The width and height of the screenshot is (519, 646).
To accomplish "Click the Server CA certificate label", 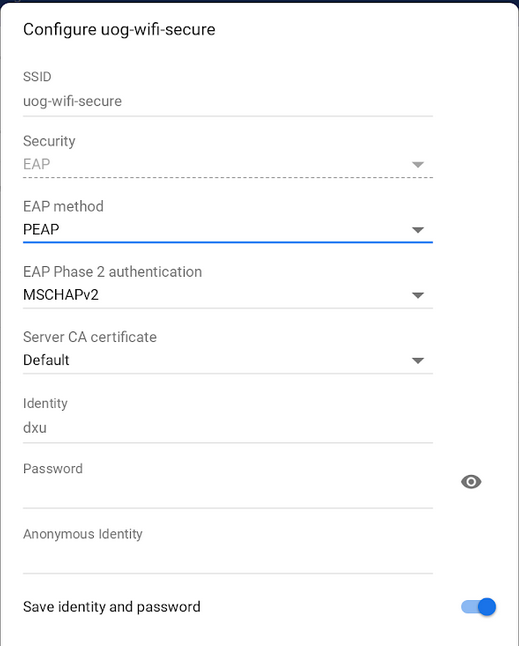I will point(90,337).
